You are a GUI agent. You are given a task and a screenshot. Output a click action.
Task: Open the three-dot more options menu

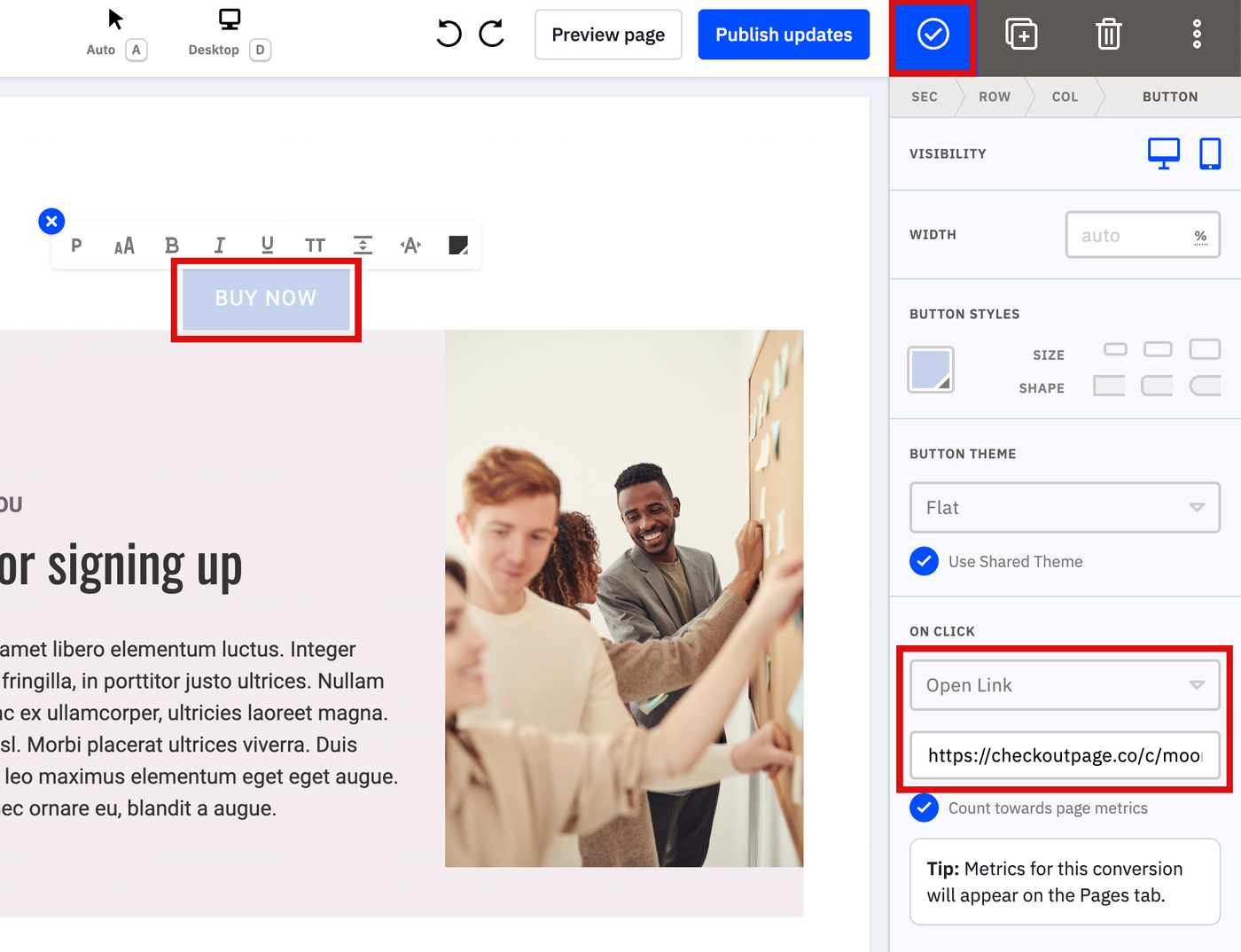(1197, 35)
